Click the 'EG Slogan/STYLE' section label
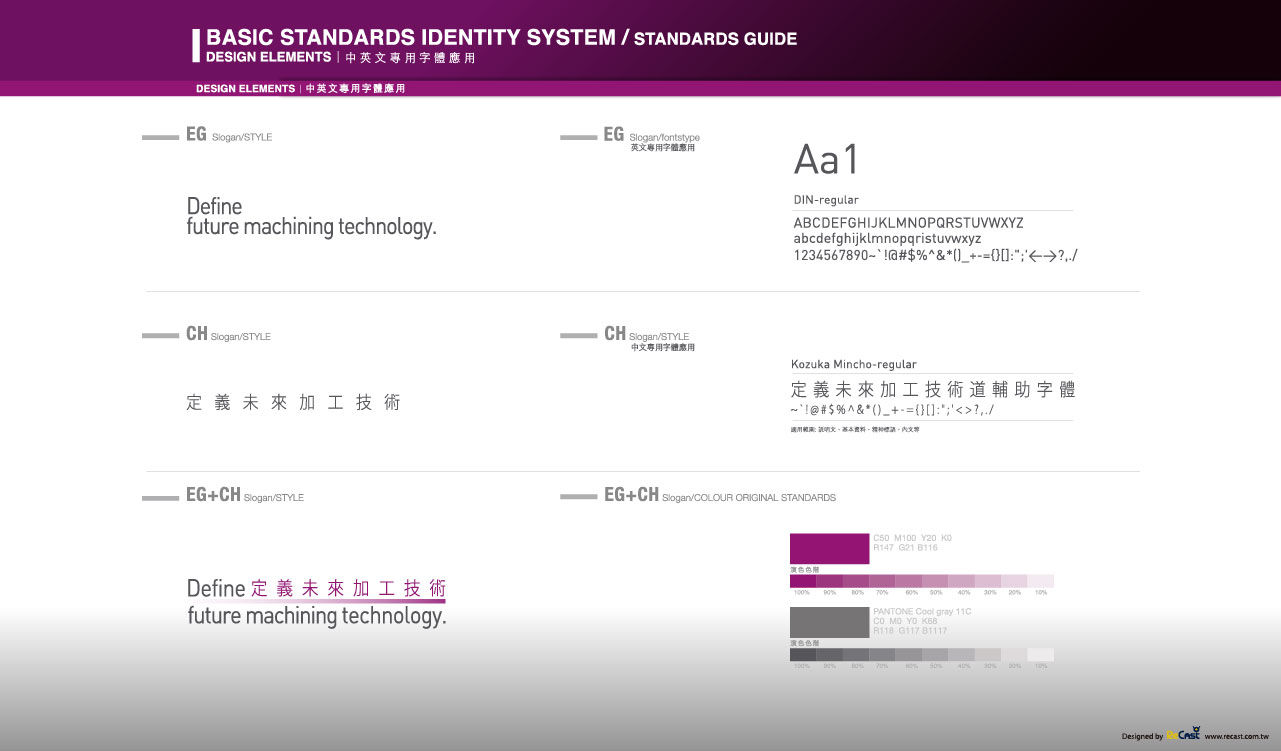This screenshot has width=1281, height=751. coord(229,135)
